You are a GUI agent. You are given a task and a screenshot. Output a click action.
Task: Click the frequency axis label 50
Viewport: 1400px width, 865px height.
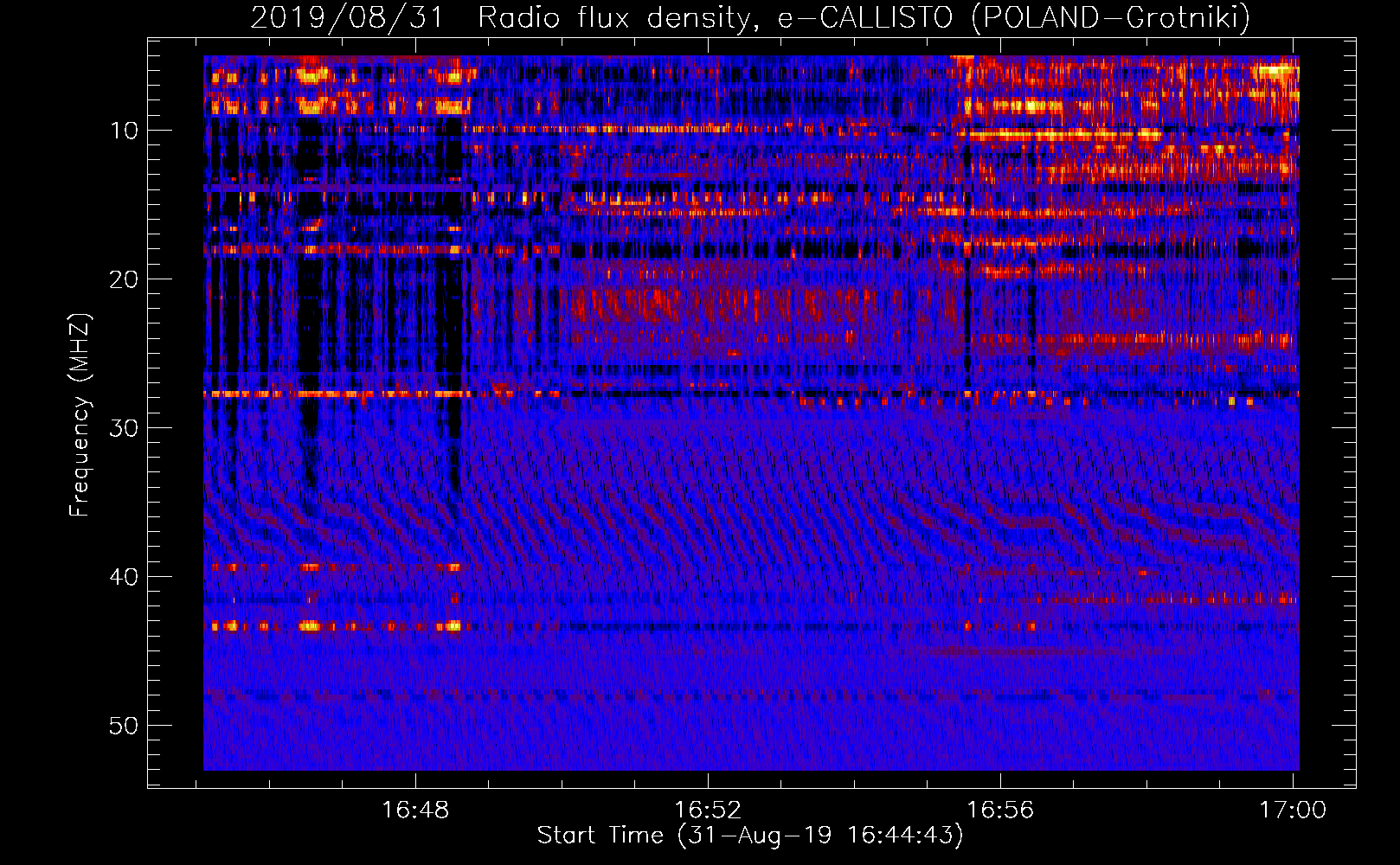pyautogui.click(x=125, y=726)
